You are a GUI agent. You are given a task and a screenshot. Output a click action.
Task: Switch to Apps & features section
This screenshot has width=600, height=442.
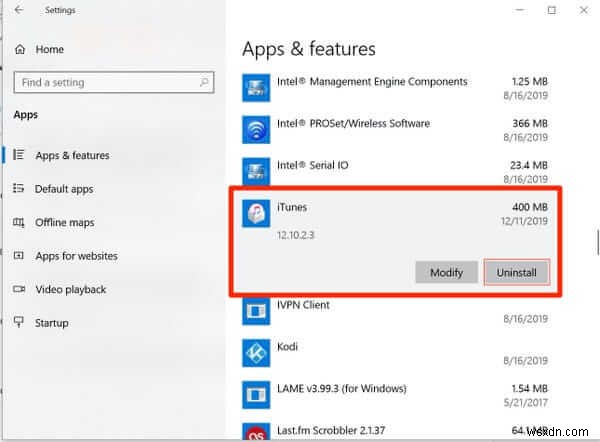pos(72,155)
